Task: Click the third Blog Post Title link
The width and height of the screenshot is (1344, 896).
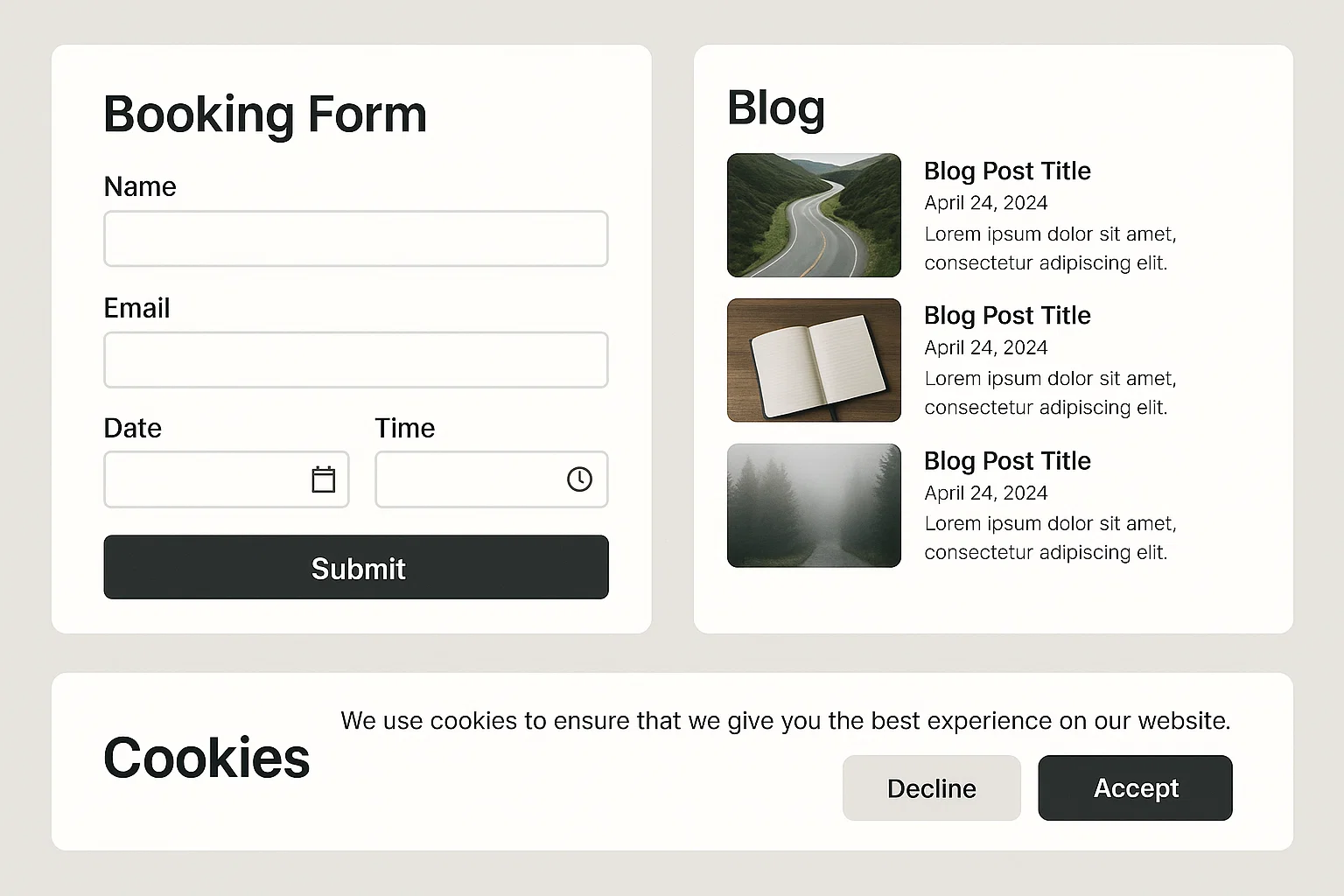Action: click(x=1007, y=461)
